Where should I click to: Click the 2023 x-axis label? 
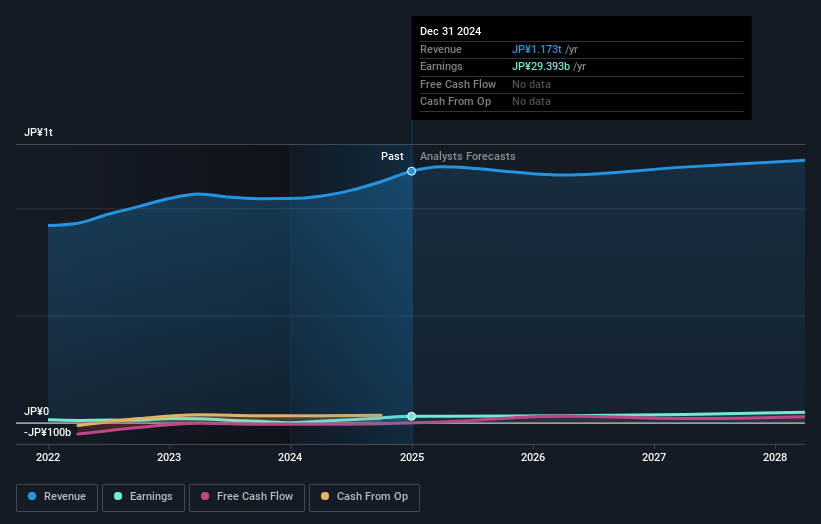tap(169, 458)
